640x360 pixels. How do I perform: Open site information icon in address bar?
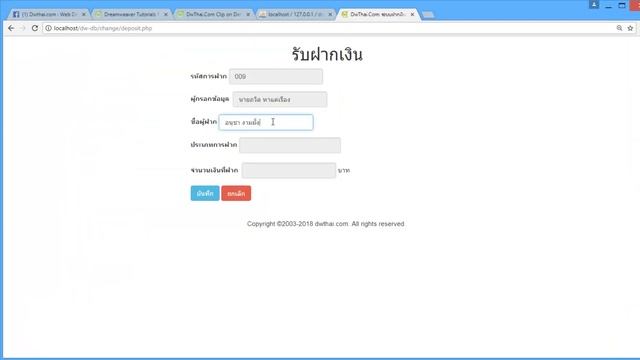coord(48,28)
